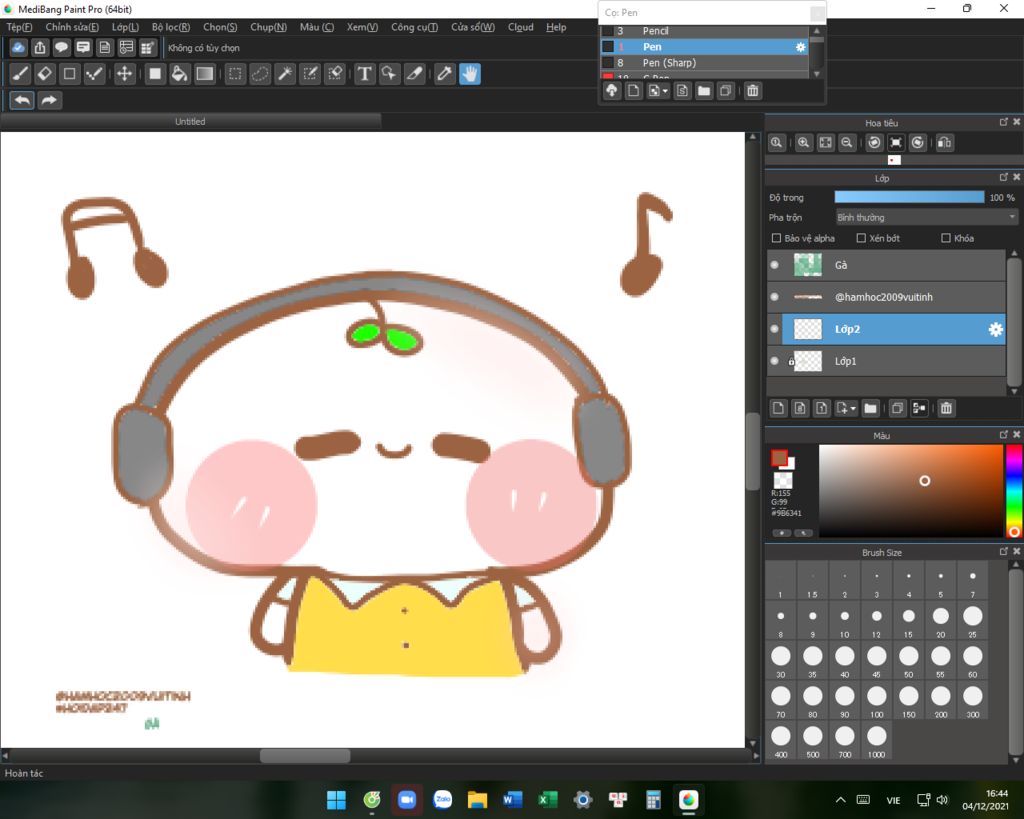Open the Chỉnh sửa menu
Screen dimensions: 1024x819
72,27
